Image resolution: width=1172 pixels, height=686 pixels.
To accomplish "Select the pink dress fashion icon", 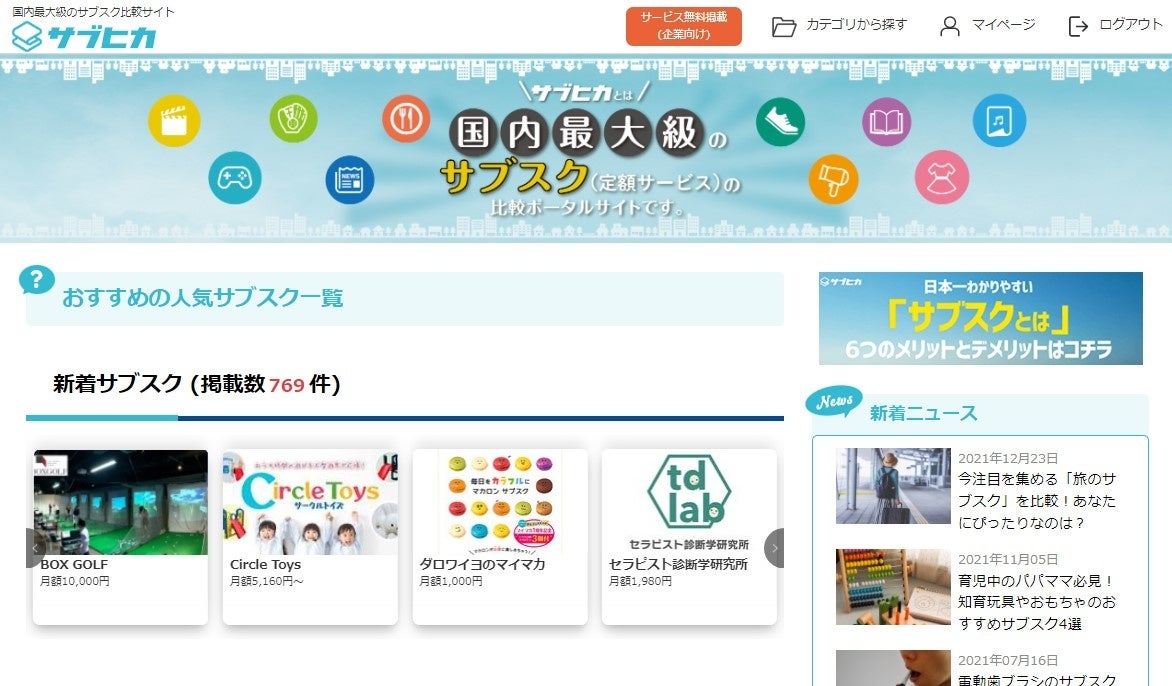I will (941, 177).
